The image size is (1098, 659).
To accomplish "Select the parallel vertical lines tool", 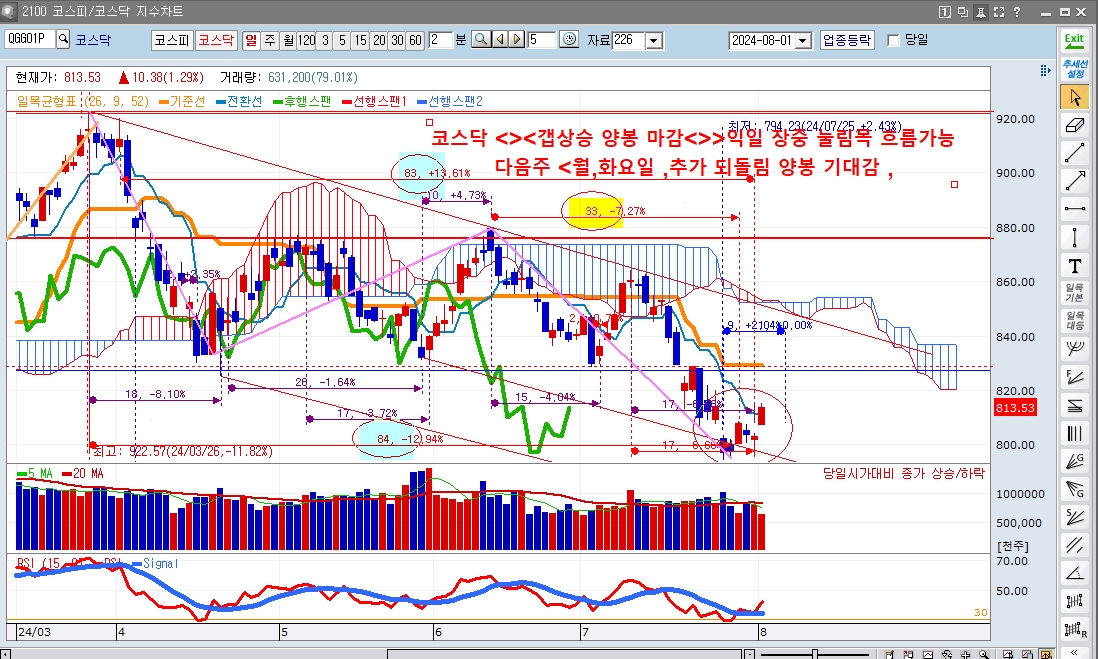I will (1075, 433).
